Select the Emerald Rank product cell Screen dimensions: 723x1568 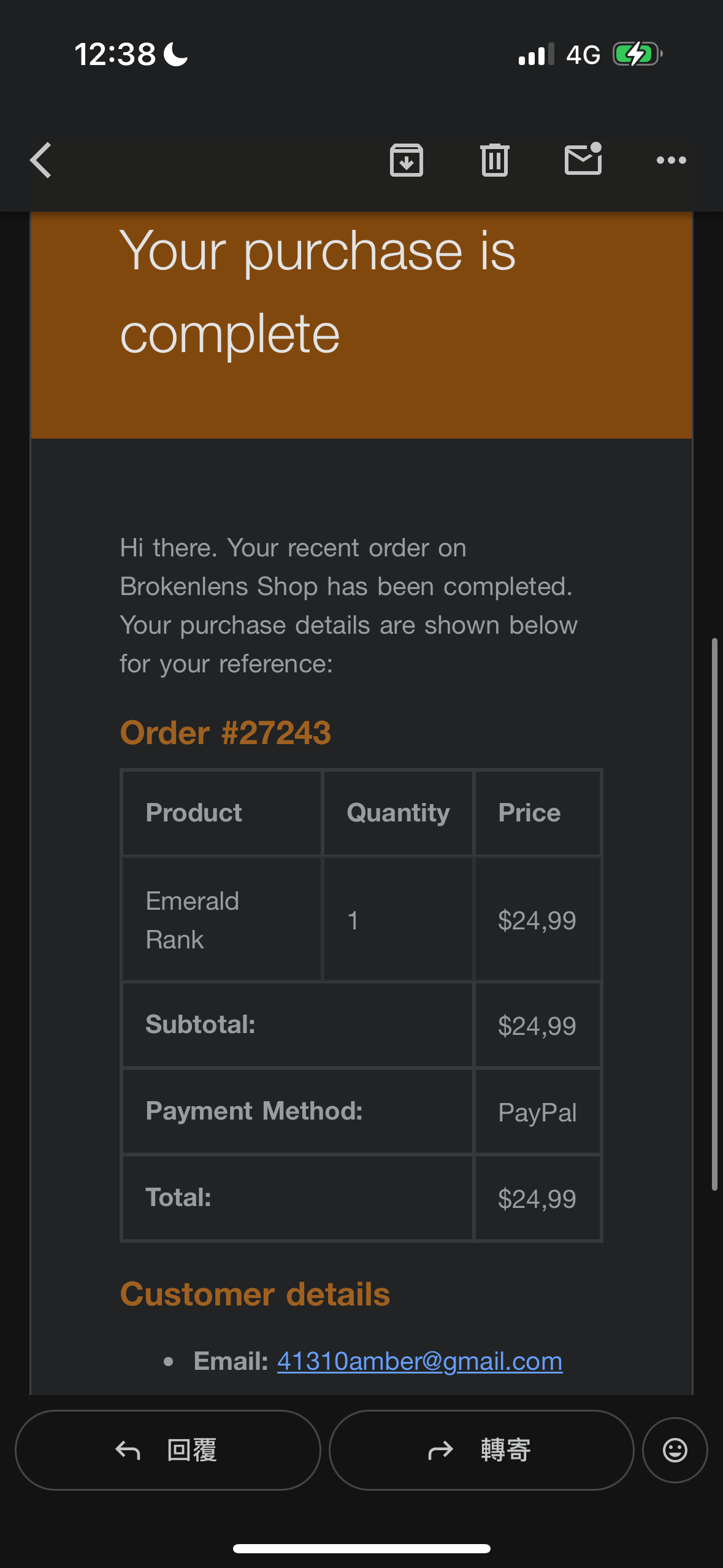(x=222, y=920)
